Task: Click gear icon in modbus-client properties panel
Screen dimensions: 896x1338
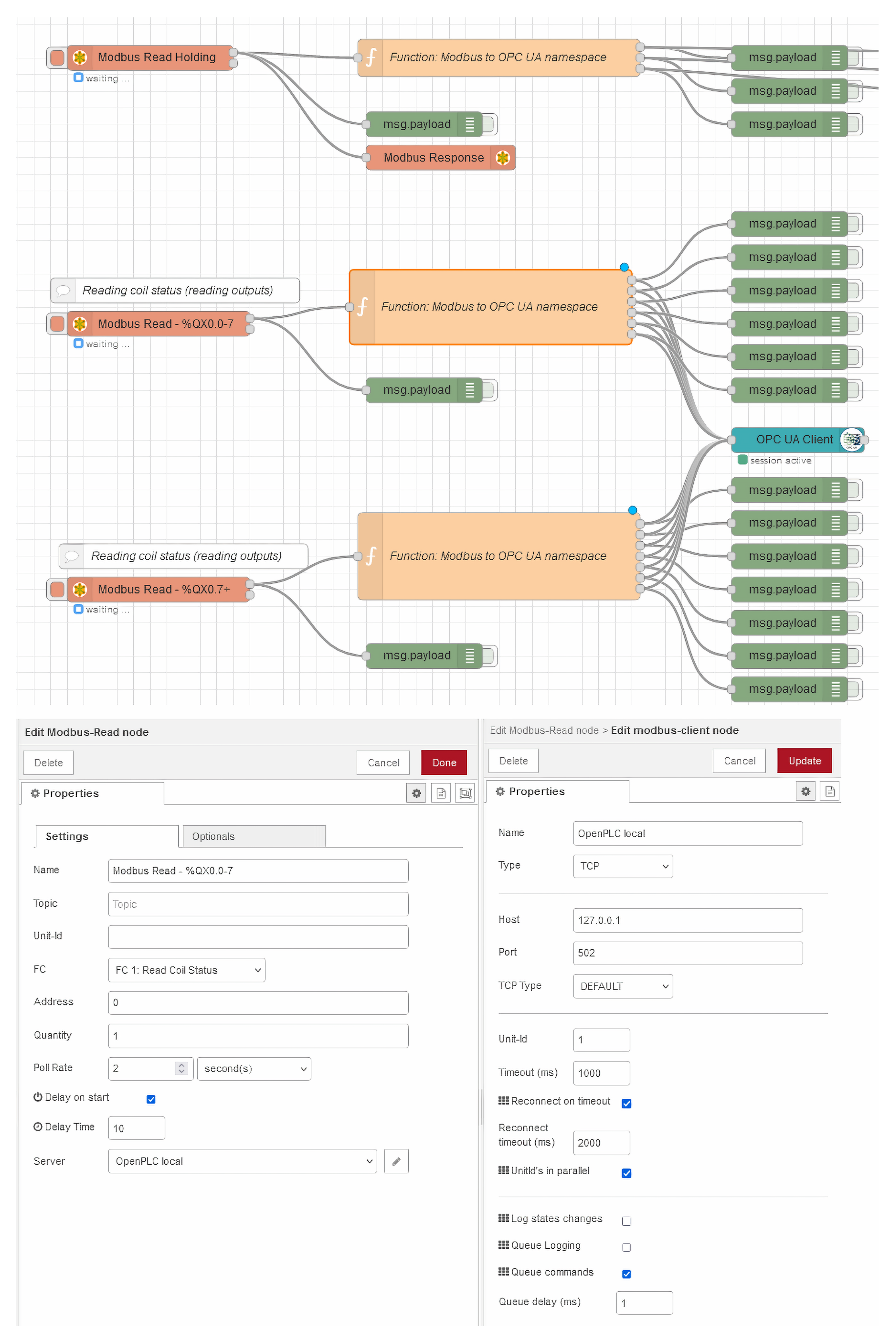Action: [805, 791]
